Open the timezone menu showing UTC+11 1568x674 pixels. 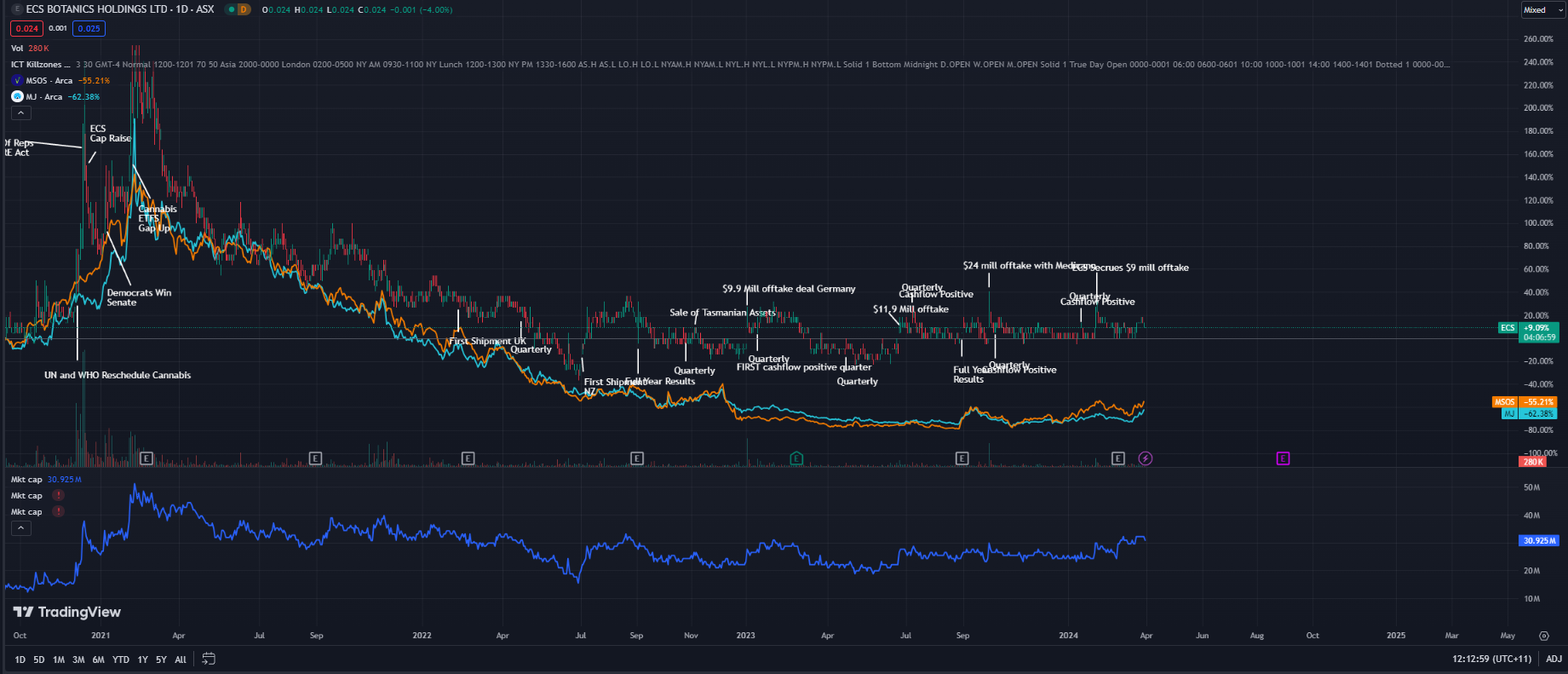(1491, 659)
